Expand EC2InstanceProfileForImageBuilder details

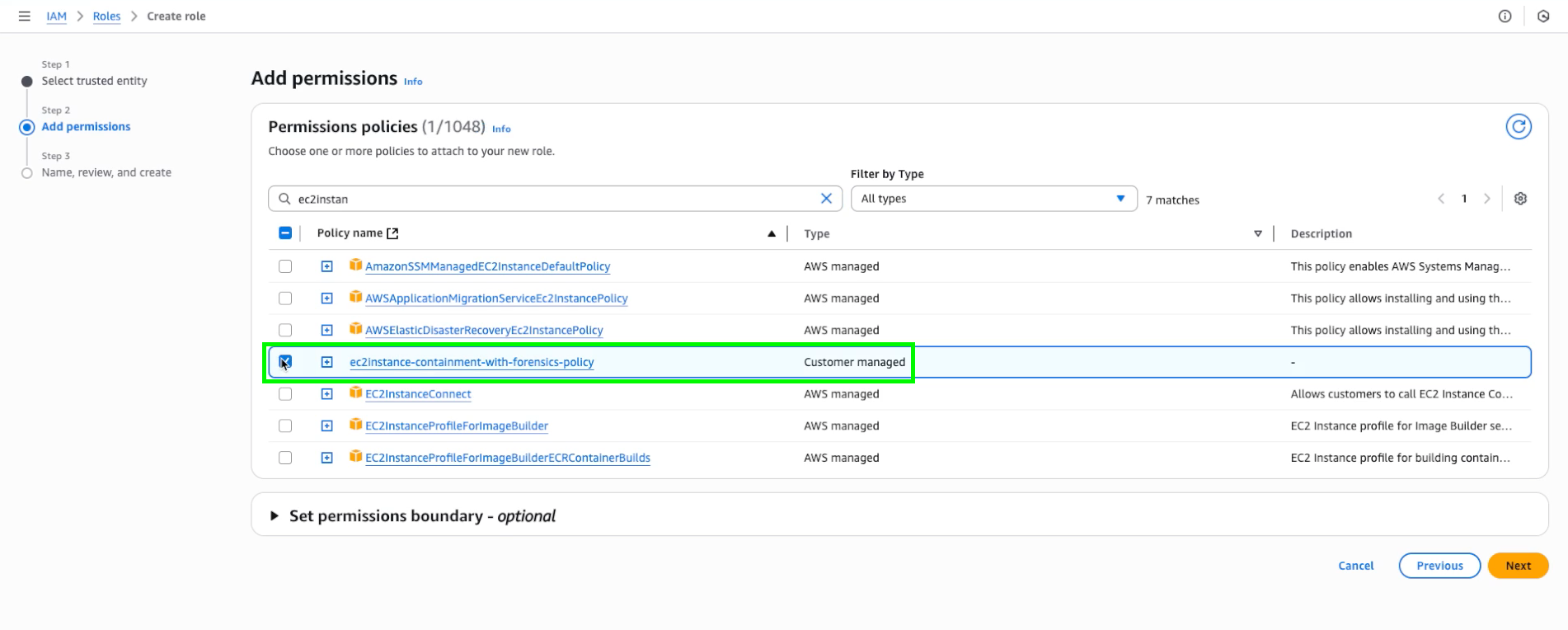pos(327,425)
